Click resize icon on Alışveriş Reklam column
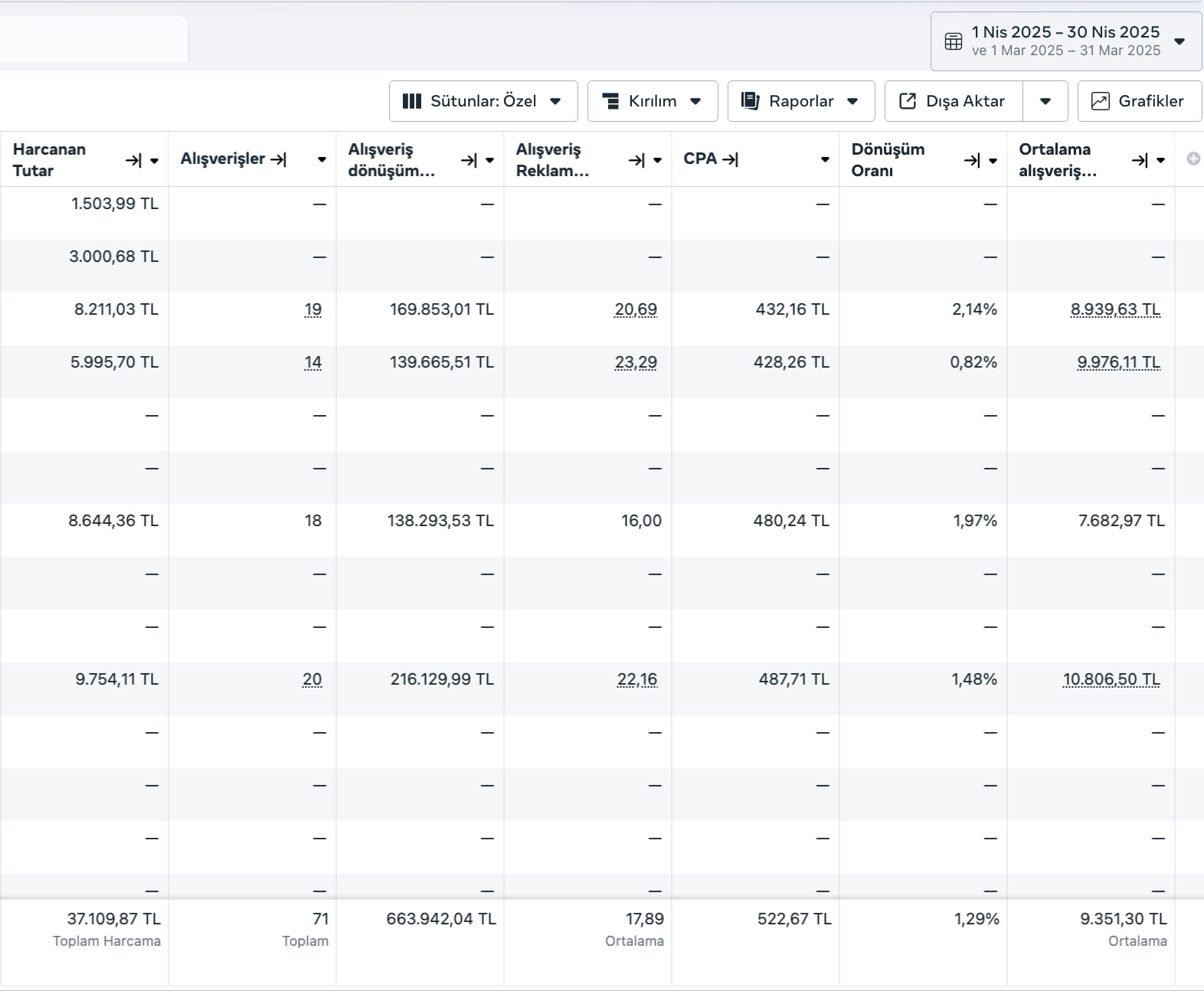This screenshot has height=991, width=1204. tap(636, 160)
